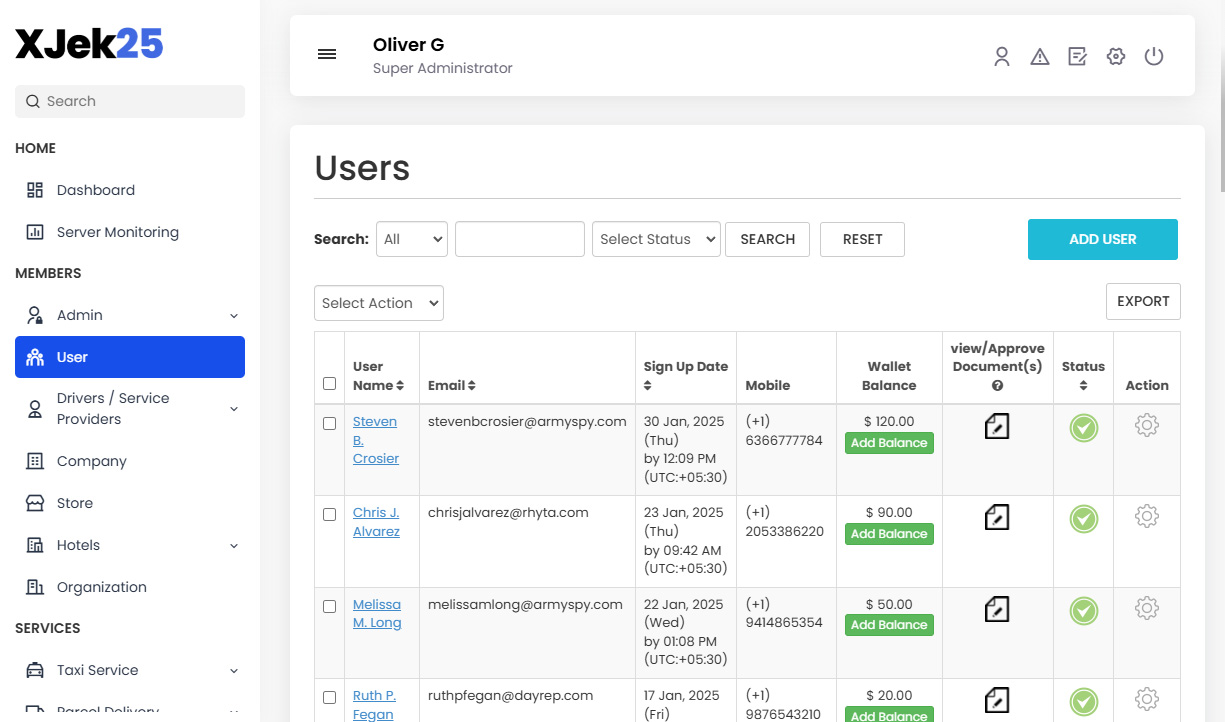
Task: Click the warning/alerts triangle icon
Action: click(1039, 56)
